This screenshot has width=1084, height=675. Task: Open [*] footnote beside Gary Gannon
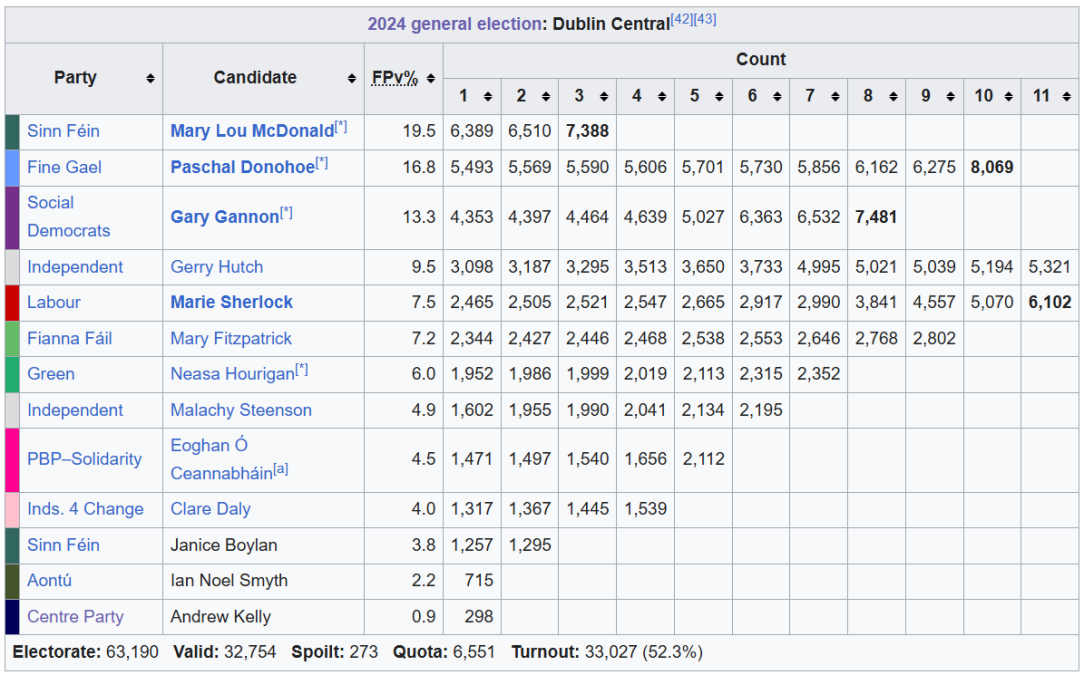[286, 212]
